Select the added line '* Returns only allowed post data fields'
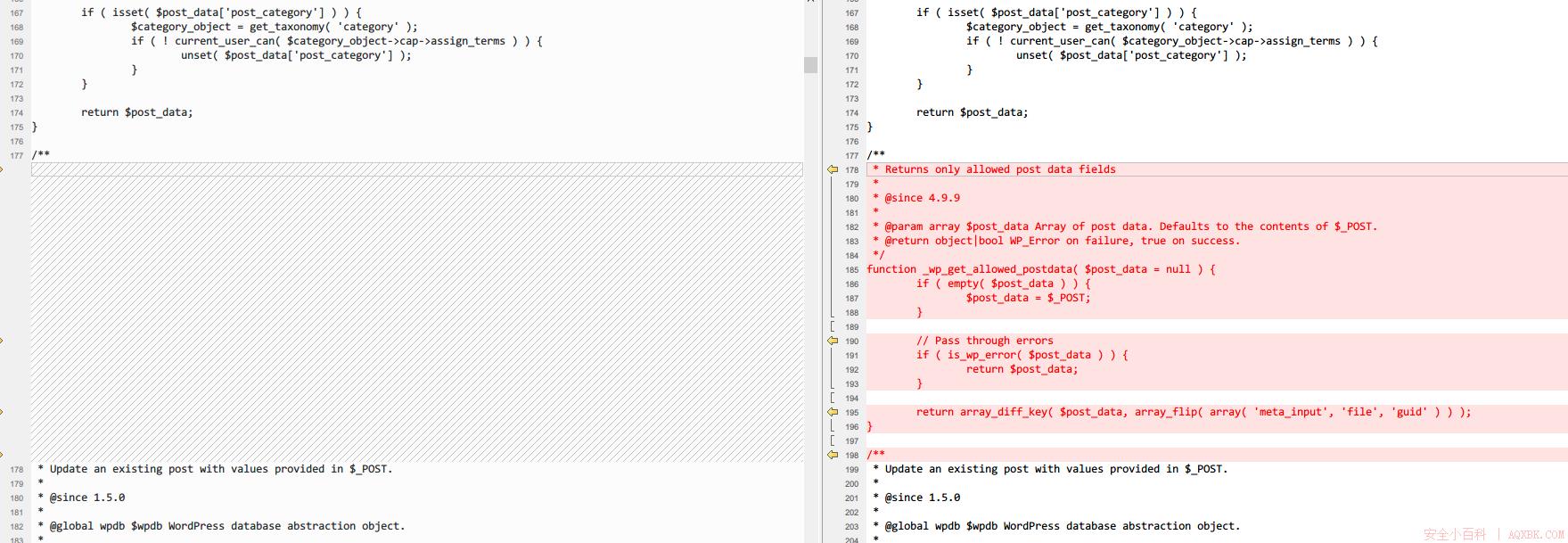The image size is (1568, 543). [994, 169]
